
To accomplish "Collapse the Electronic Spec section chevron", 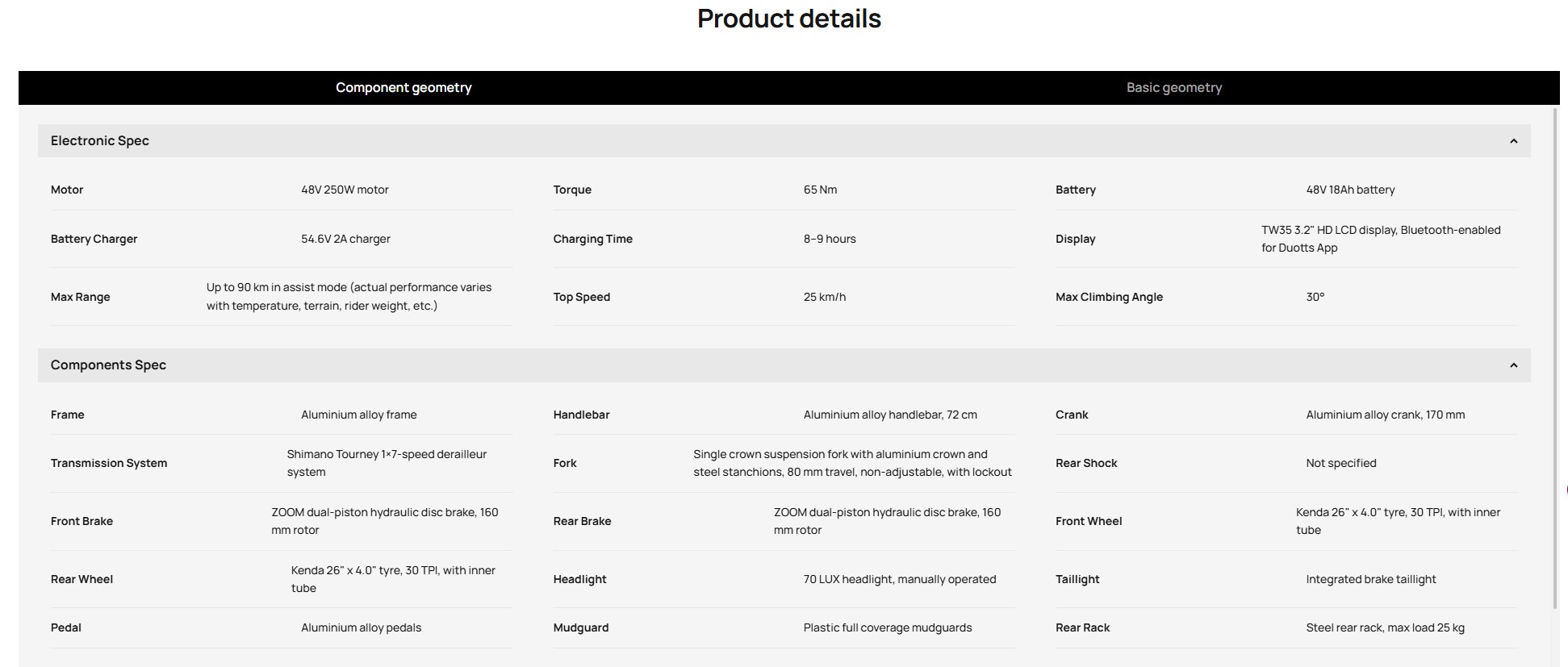I will pyautogui.click(x=1513, y=141).
